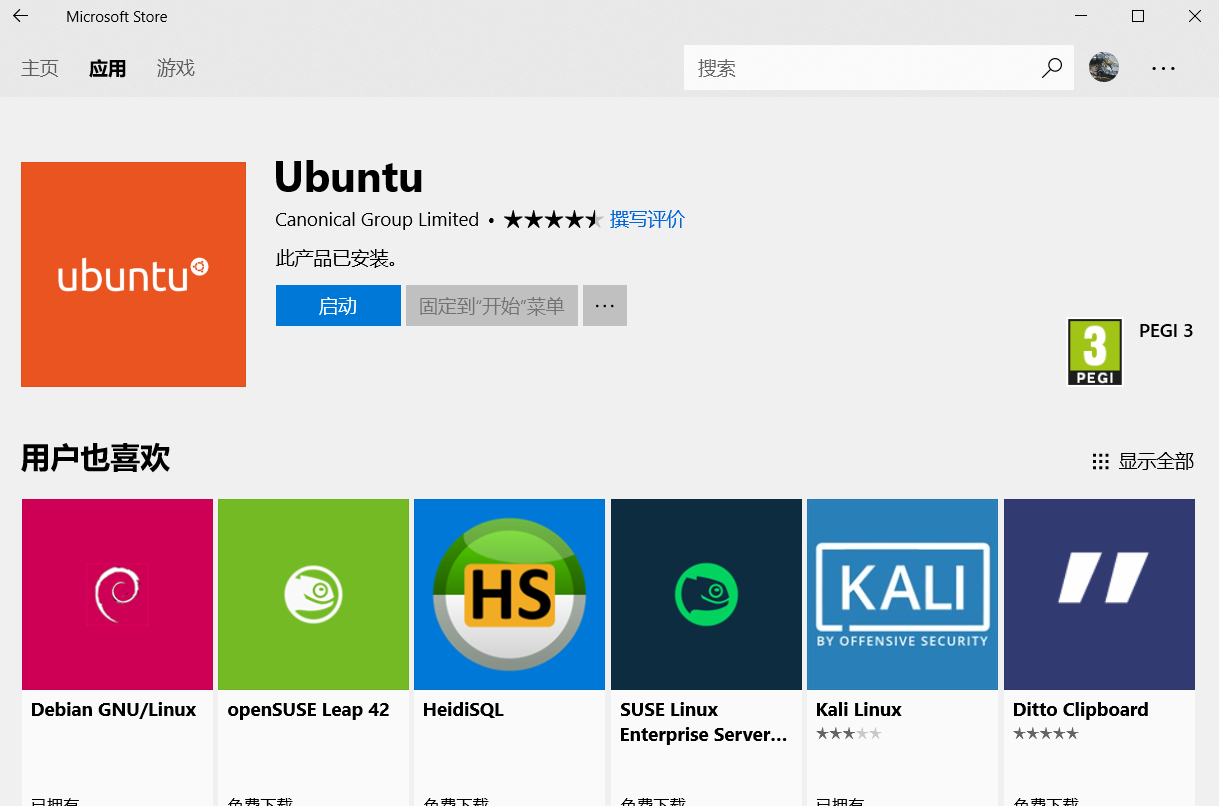Open the openSUSE Leap 42 tile image
The height and width of the screenshot is (806, 1219).
313,594
